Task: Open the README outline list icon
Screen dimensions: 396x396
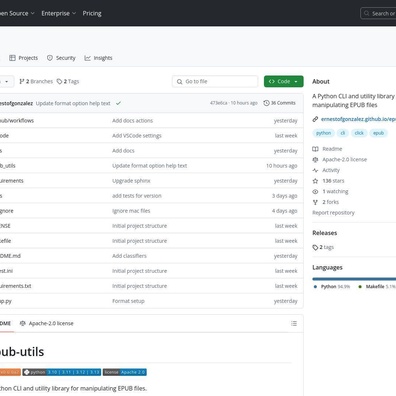Action: pos(294,323)
